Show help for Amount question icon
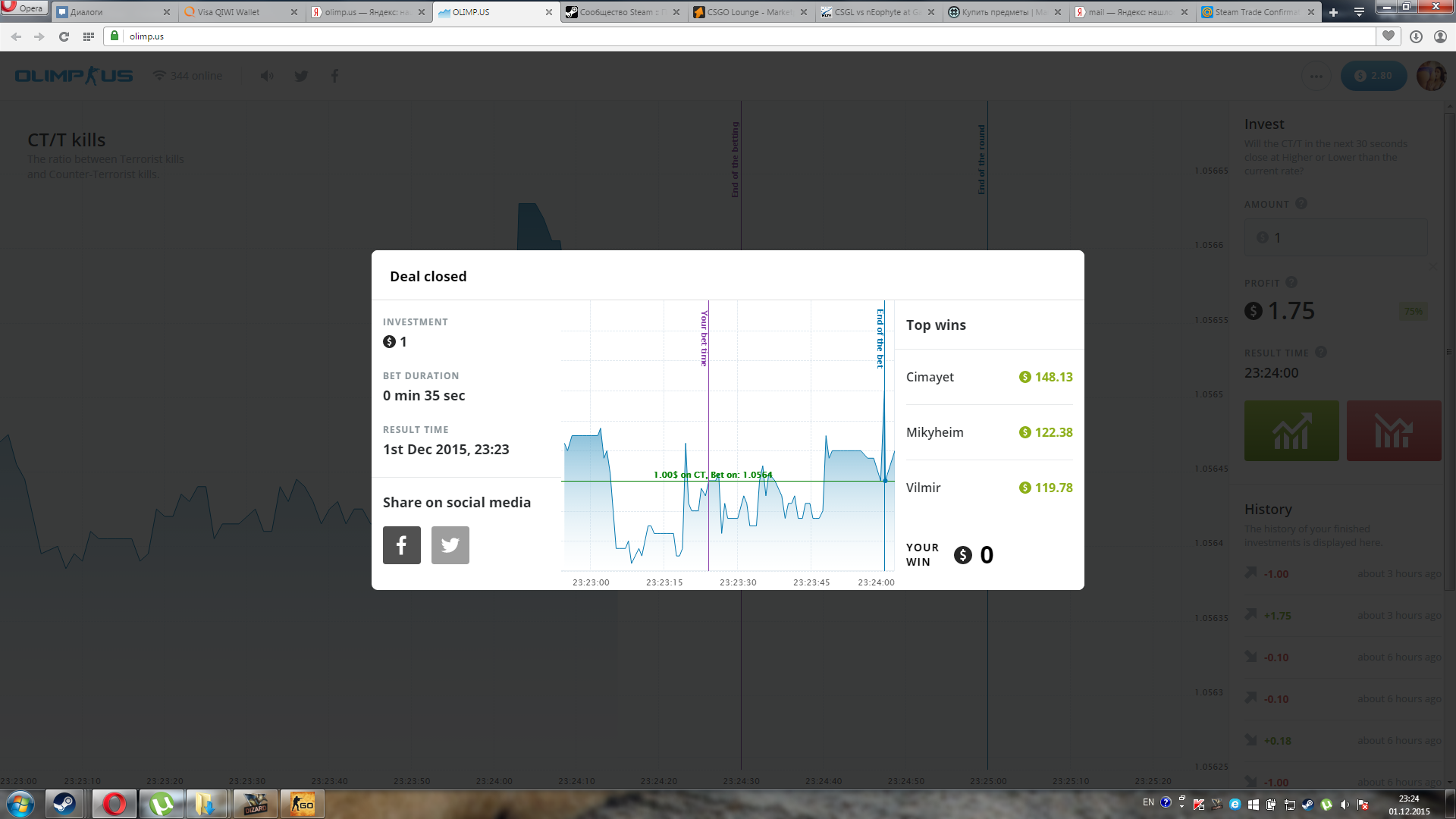 [1301, 203]
